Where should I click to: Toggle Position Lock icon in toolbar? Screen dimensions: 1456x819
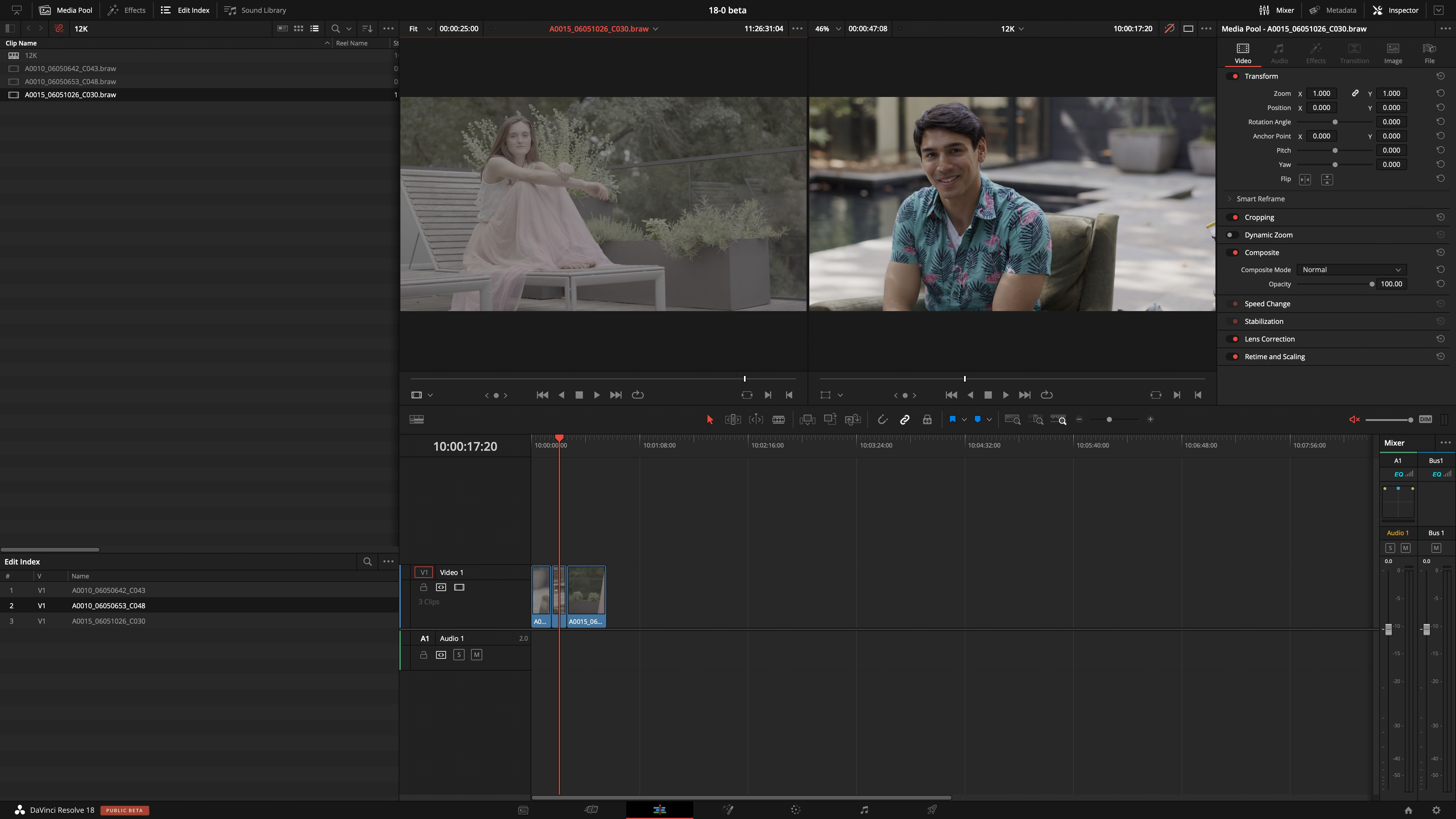pyautogui.click(x=927, y=419)
